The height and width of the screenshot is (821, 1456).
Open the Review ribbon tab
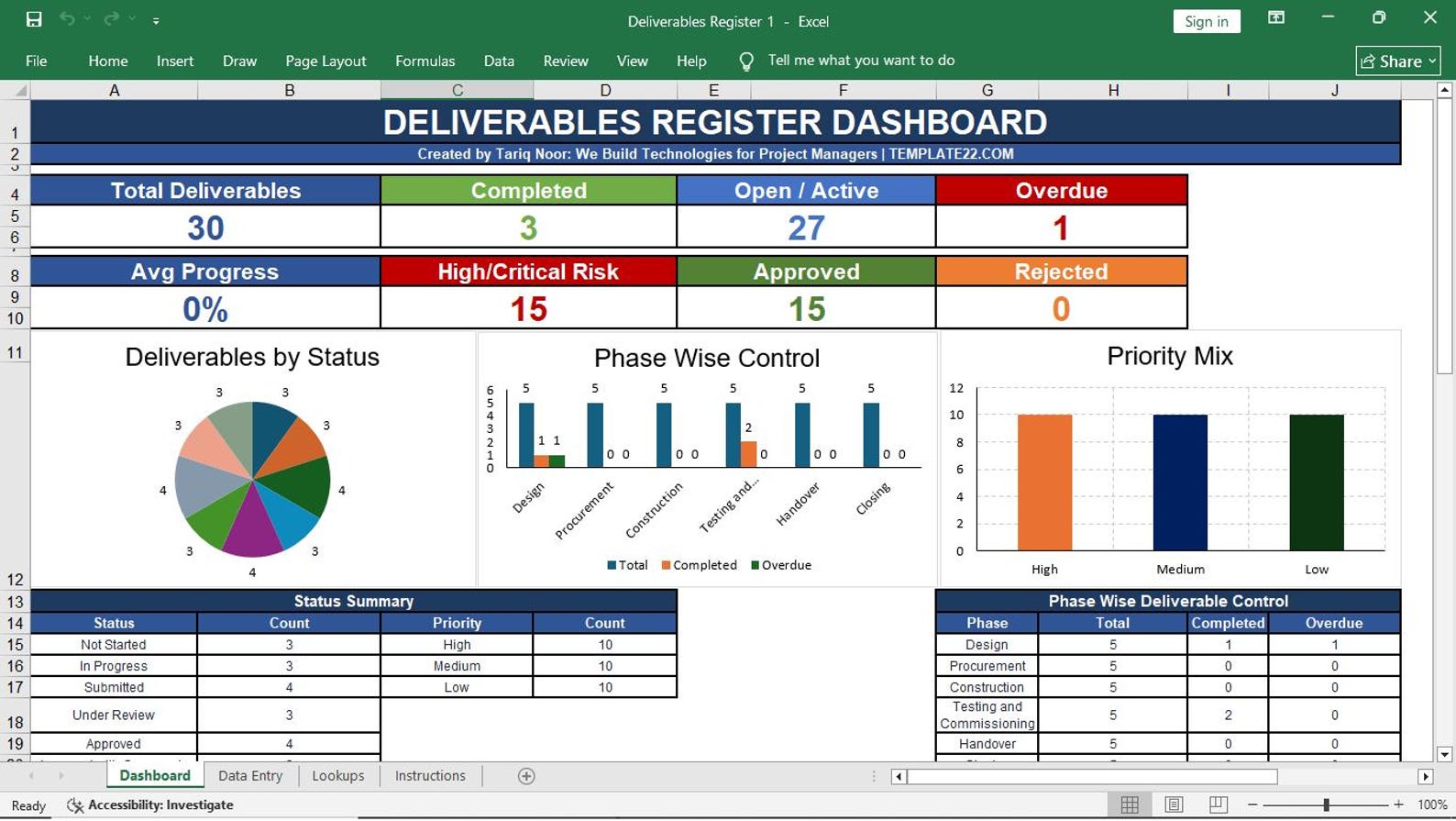click(x=566, y=61)
